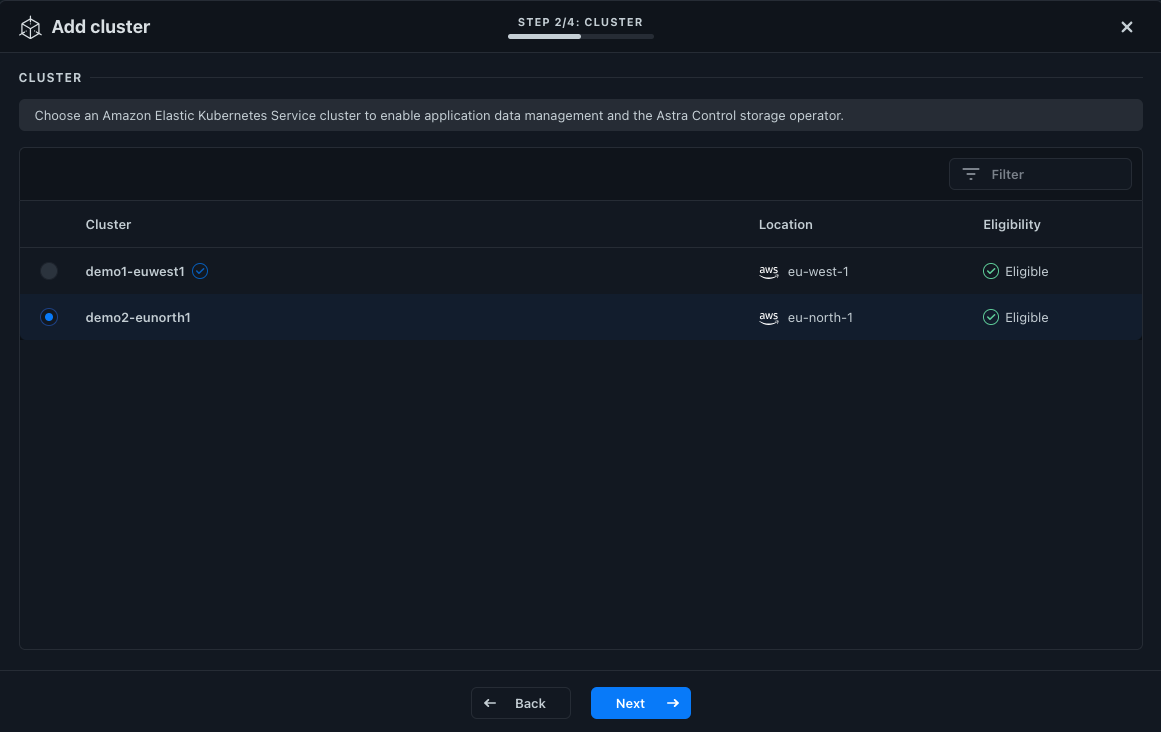Close the Add cluster dialog
Viewport: 1161px width, 732px height.
[1127, 27]
